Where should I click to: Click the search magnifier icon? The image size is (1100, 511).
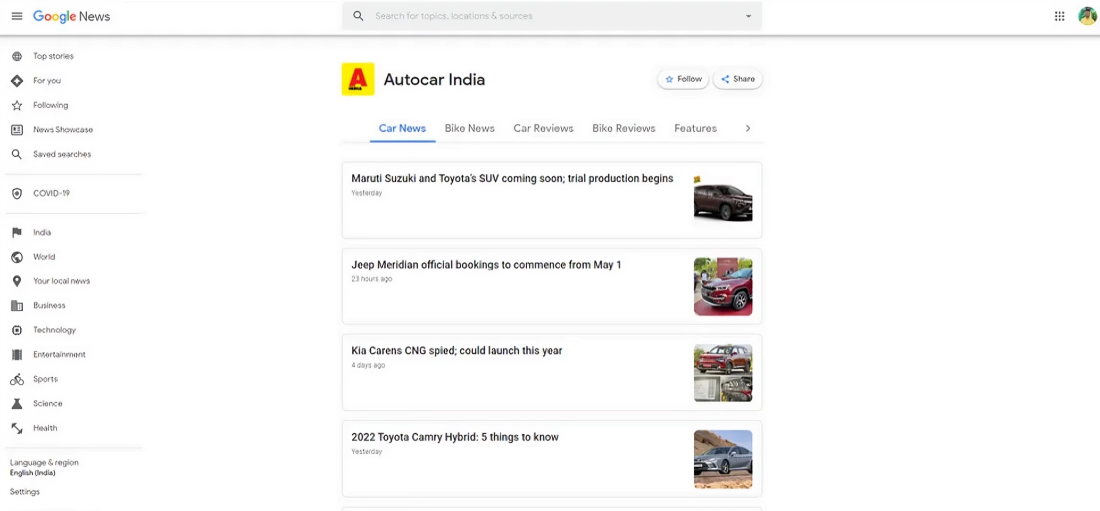(358, 16)
